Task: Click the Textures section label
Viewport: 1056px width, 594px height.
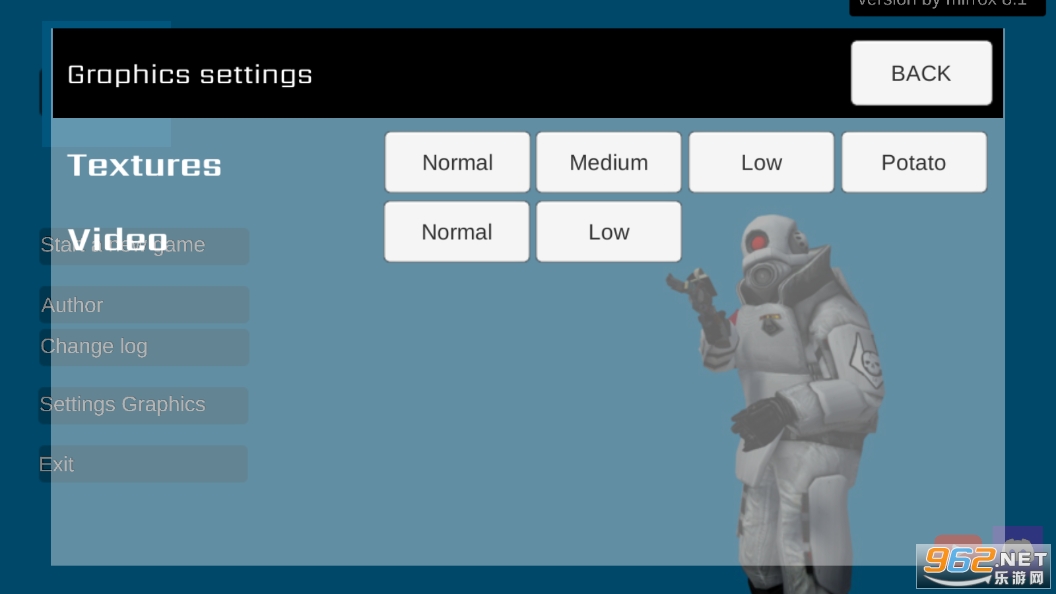Action: pos(144,165)
